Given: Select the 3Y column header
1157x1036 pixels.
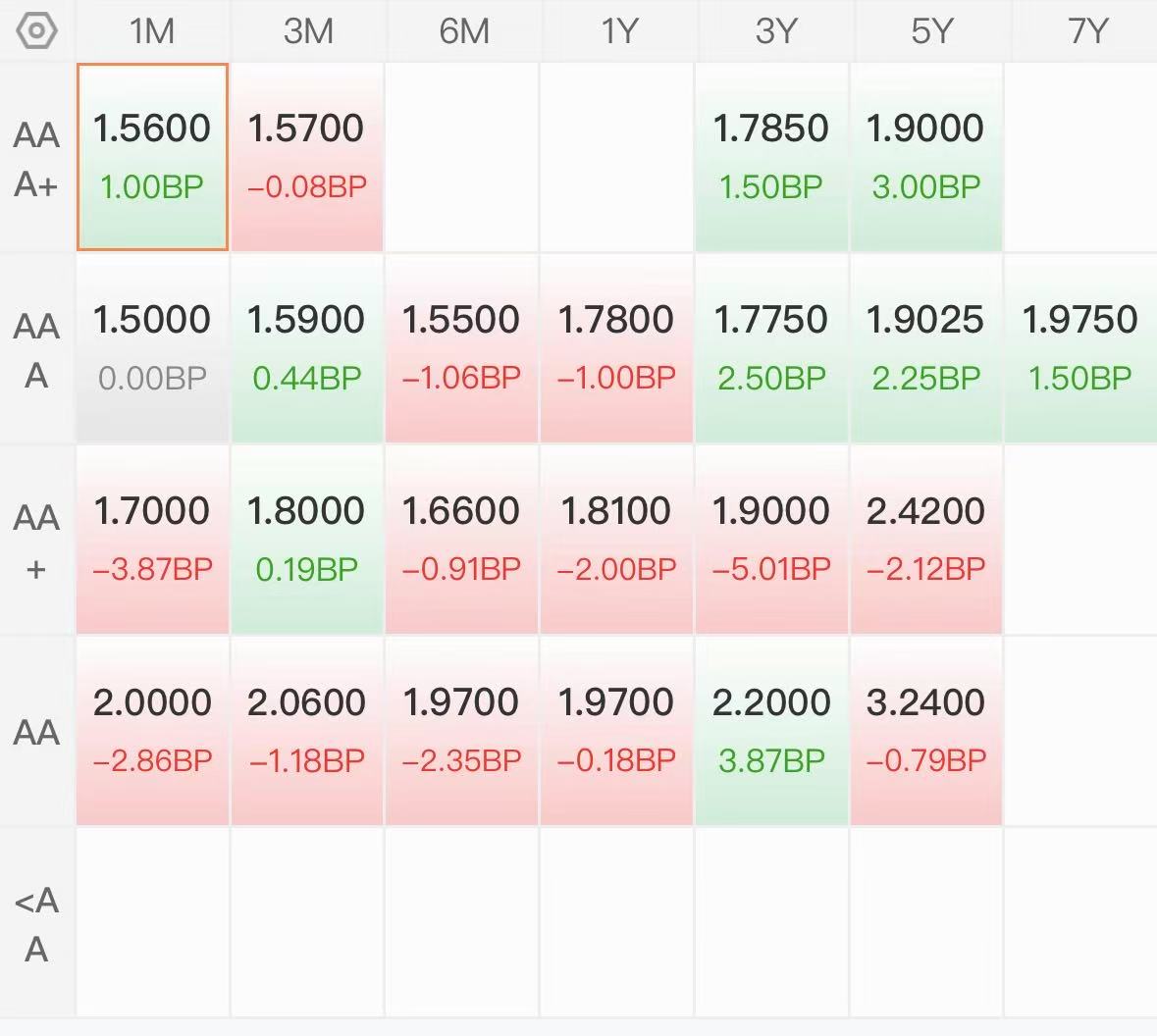Looking at the screenshot, I should click(x=775, y=31).
